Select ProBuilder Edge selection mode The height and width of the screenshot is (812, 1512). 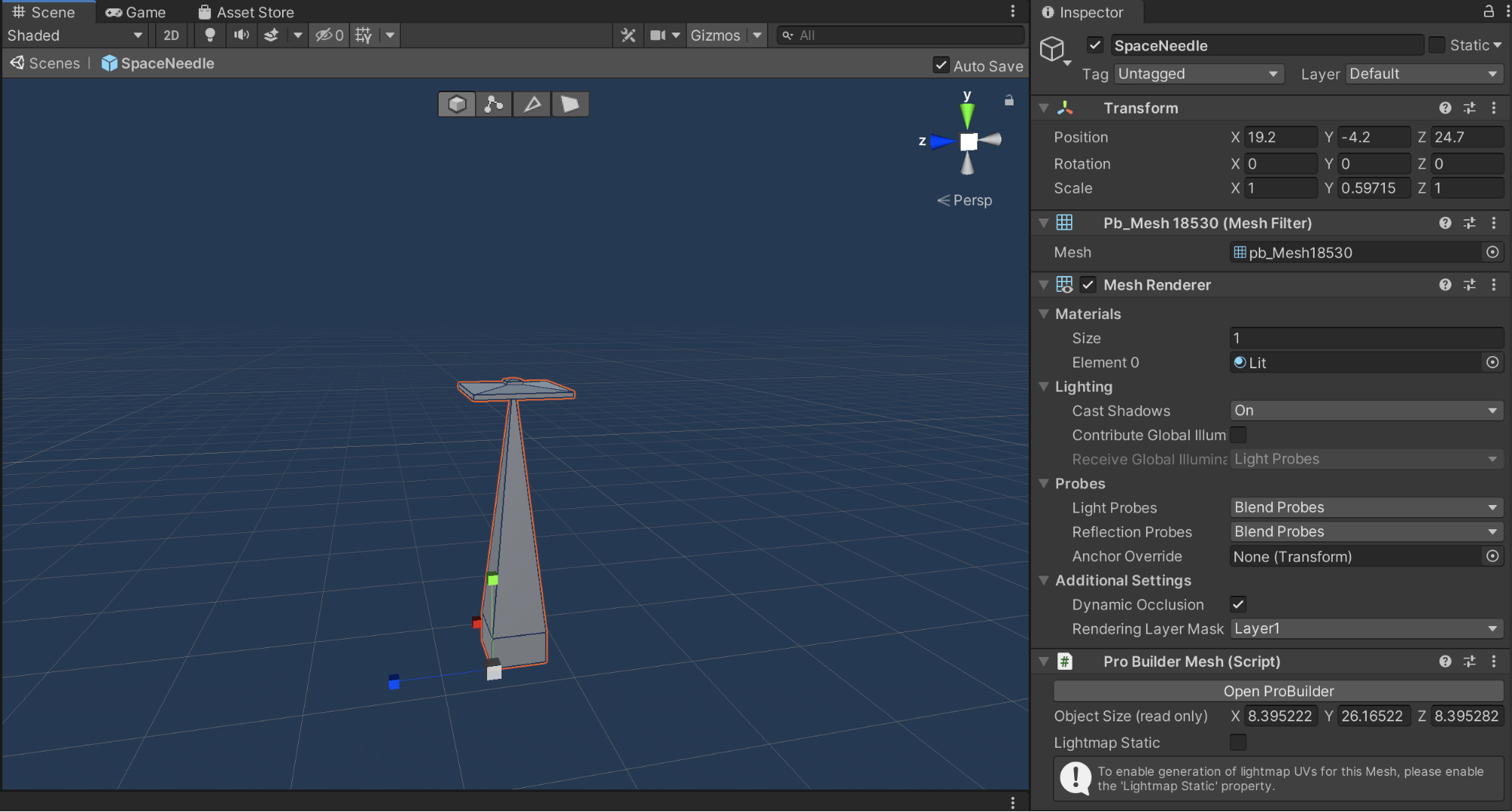532,104
